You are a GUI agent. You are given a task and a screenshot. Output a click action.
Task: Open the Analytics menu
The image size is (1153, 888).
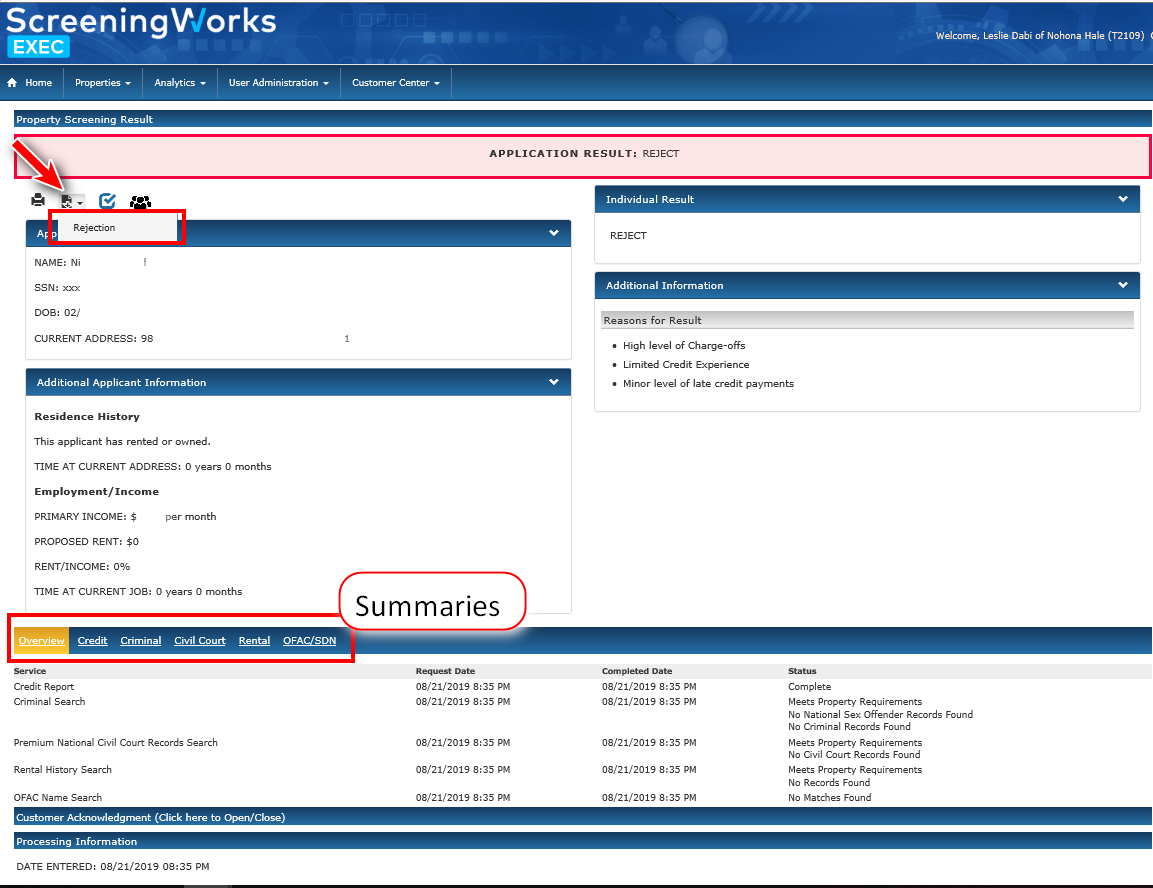coord(180,82)
